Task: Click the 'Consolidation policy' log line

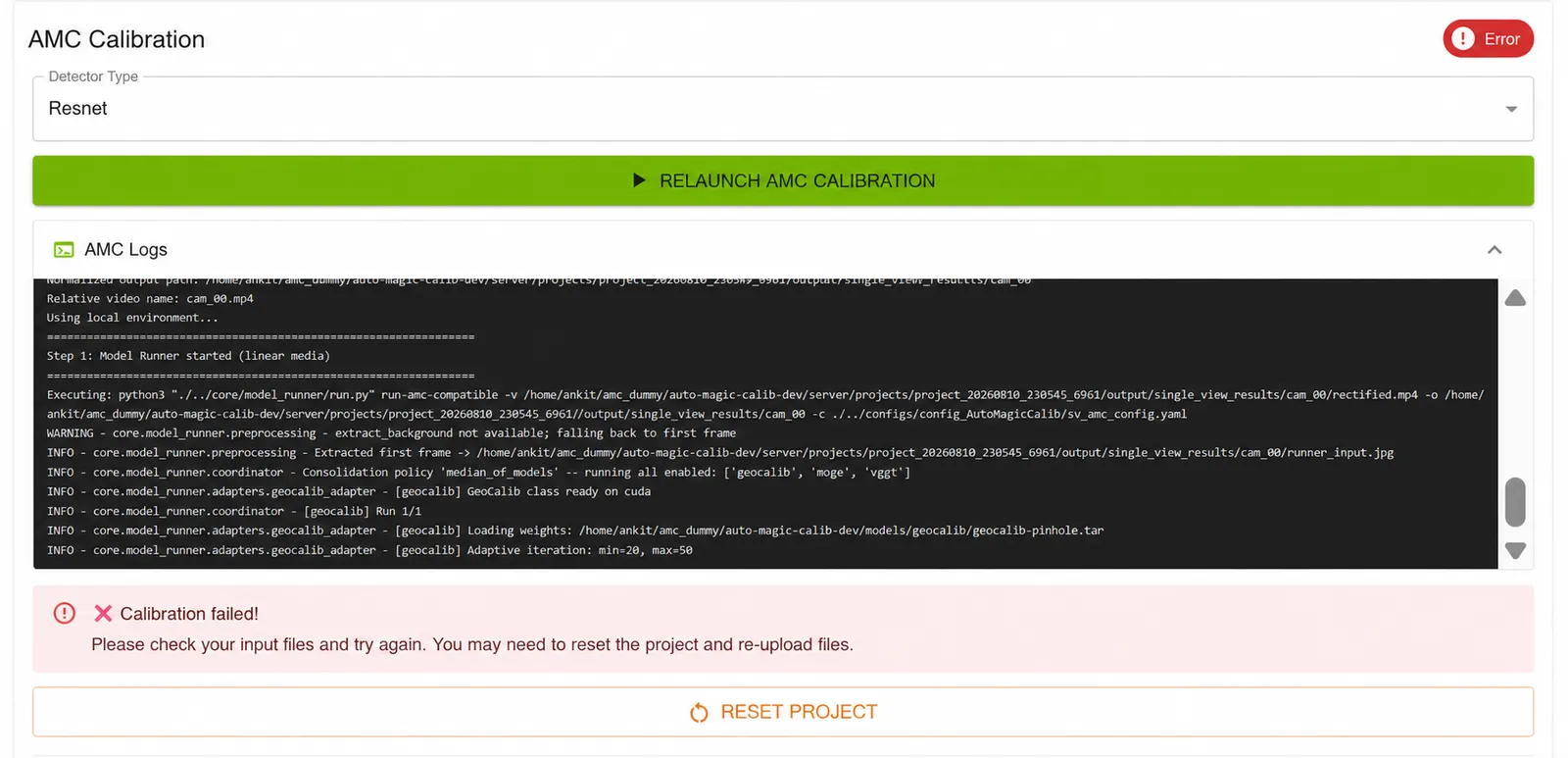Action: coord(478,473)
